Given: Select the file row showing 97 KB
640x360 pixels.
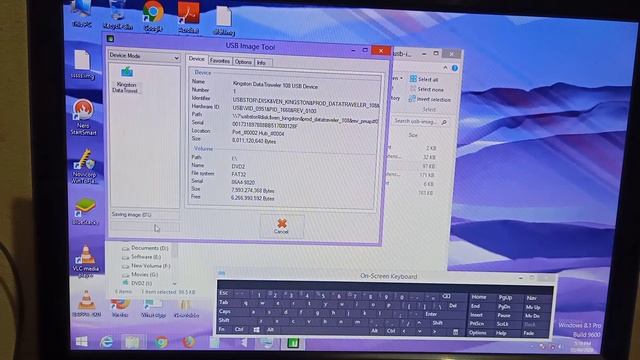Looking at the screenshot, I should pos(413,166).
